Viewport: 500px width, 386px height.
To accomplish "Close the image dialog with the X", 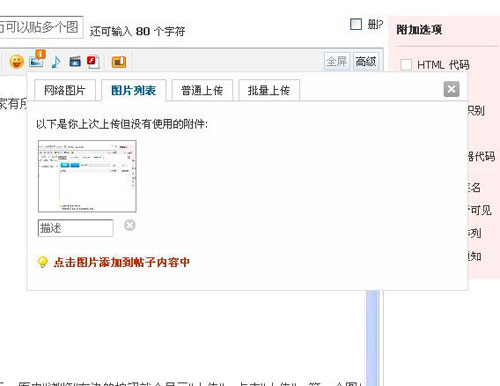I will coord(451,89).
